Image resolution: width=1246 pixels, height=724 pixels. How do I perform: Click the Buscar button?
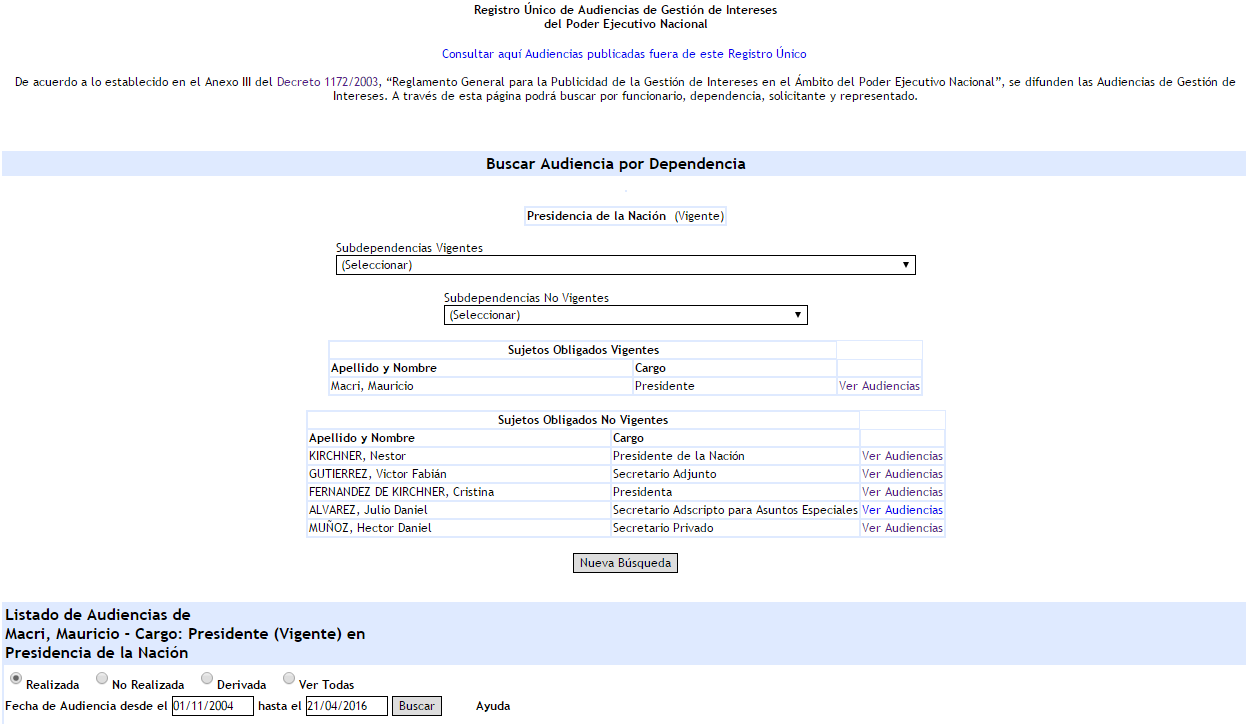416,706
